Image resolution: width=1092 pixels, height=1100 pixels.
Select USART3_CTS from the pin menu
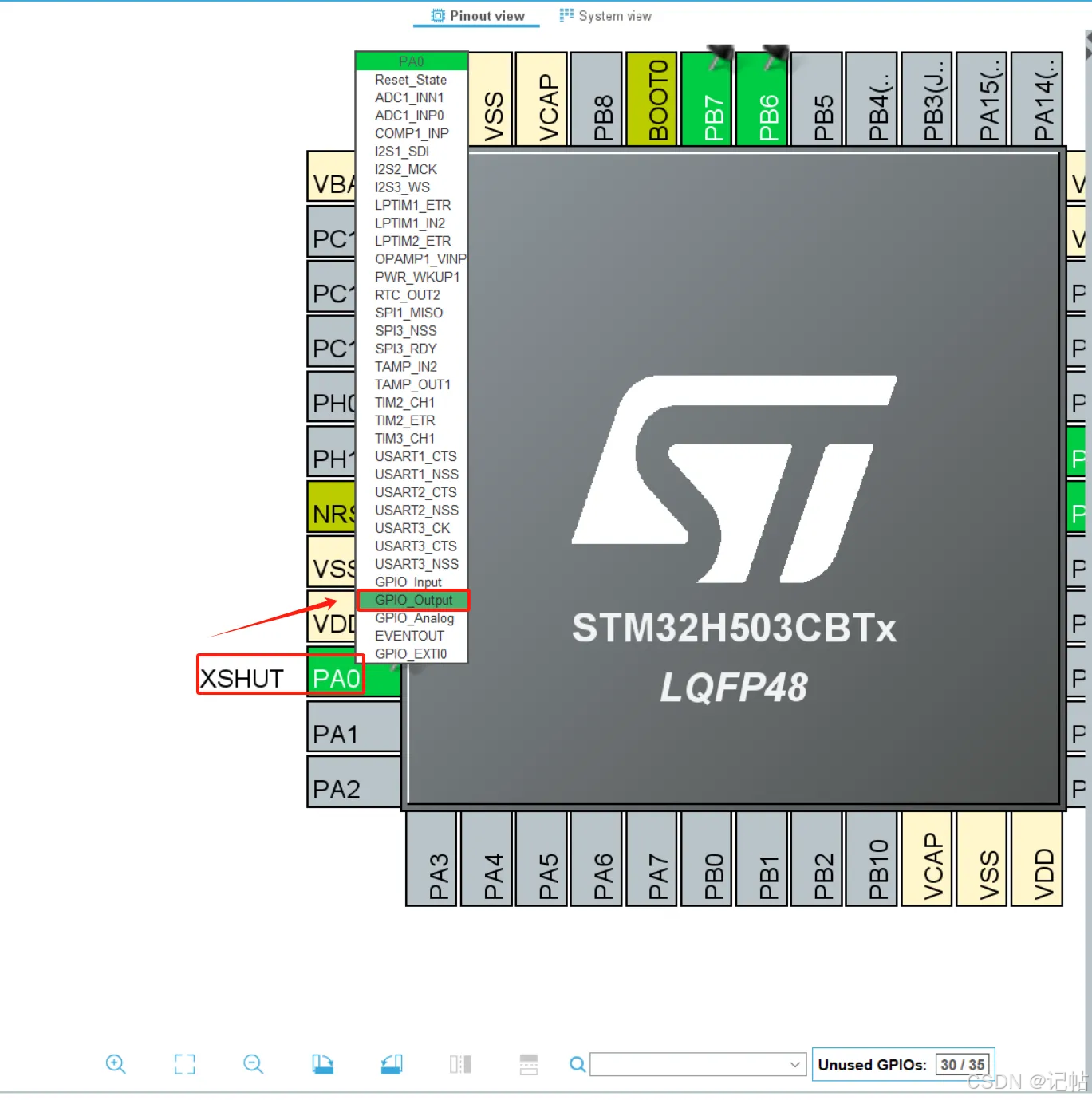tap(411, 546)
